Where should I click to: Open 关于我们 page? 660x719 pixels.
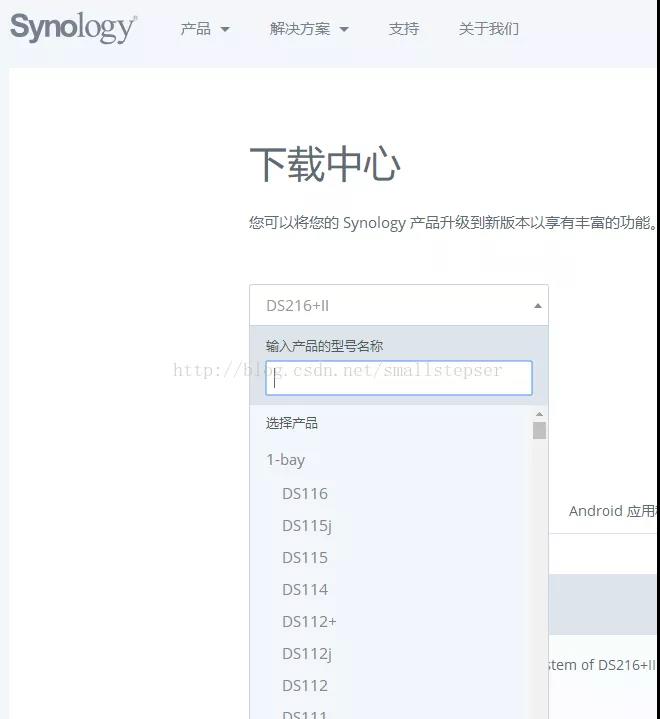pos(488,29)
